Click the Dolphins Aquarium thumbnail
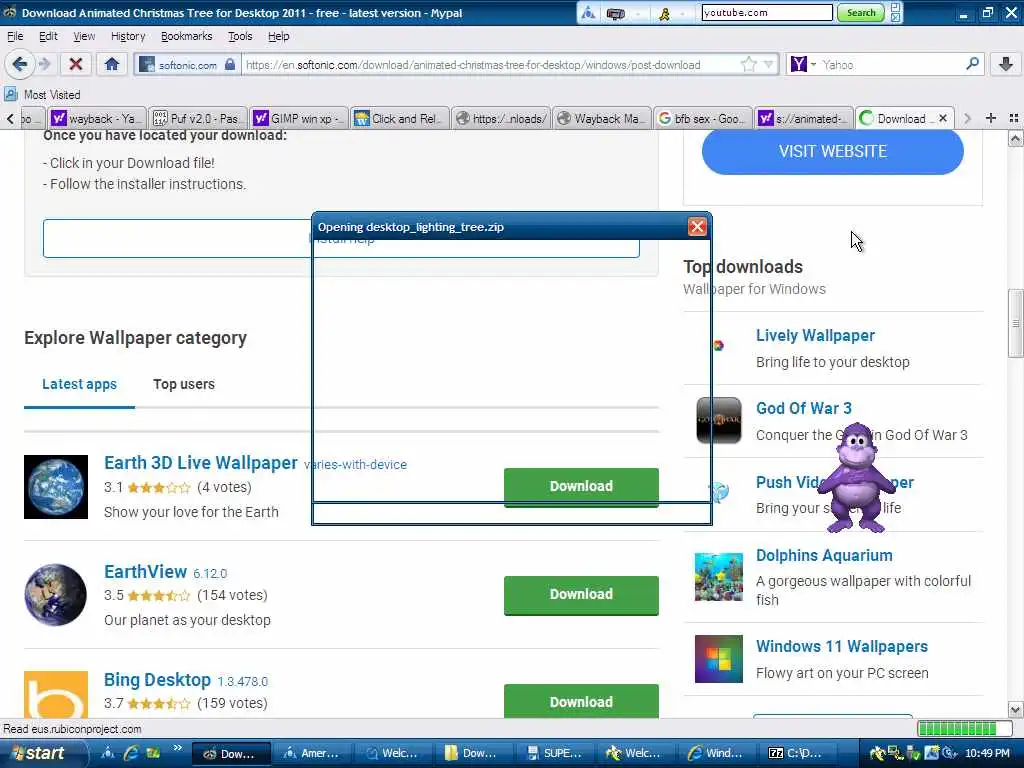The height and width of the screenshot is (768, 1024). [x=718, y=577]
